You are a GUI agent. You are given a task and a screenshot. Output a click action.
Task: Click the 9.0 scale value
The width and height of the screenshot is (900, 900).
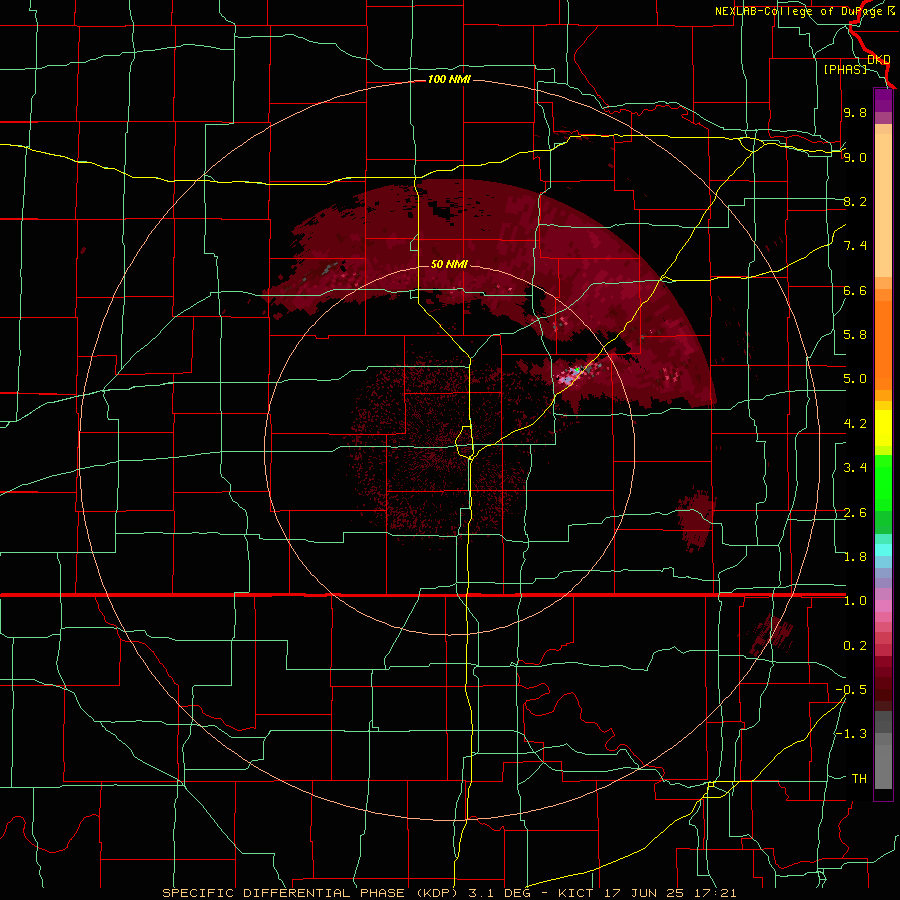tap(855, 157)
